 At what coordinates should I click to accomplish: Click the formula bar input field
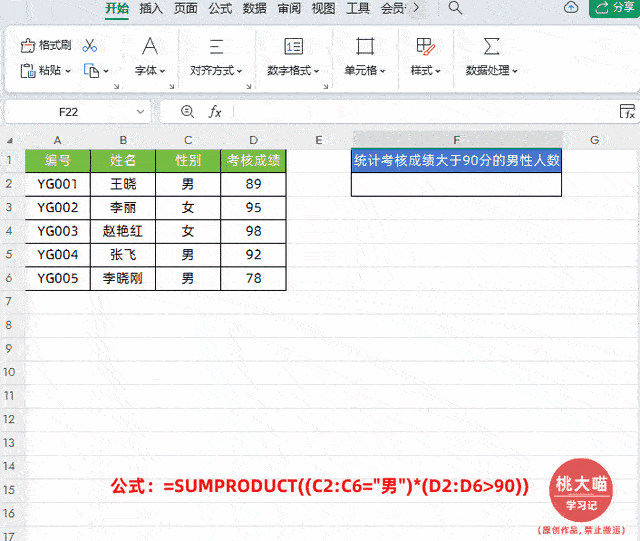click(424, 111)
